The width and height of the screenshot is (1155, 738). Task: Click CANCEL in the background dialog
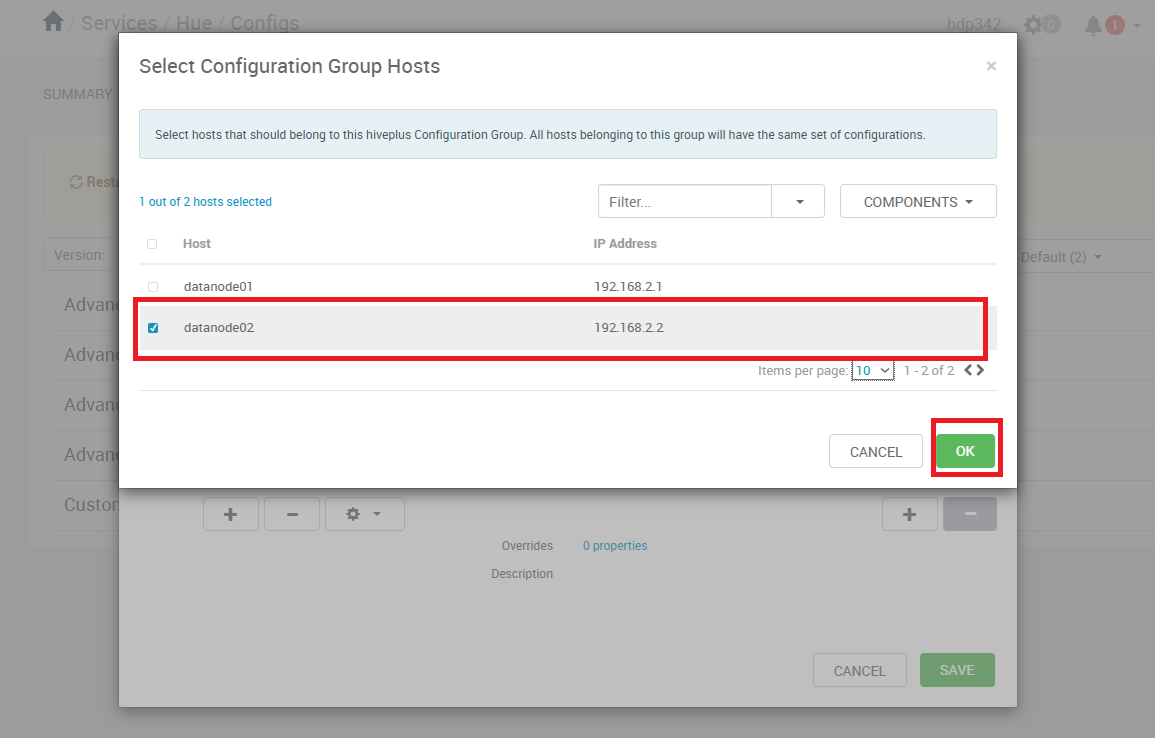tap(860, 670)
